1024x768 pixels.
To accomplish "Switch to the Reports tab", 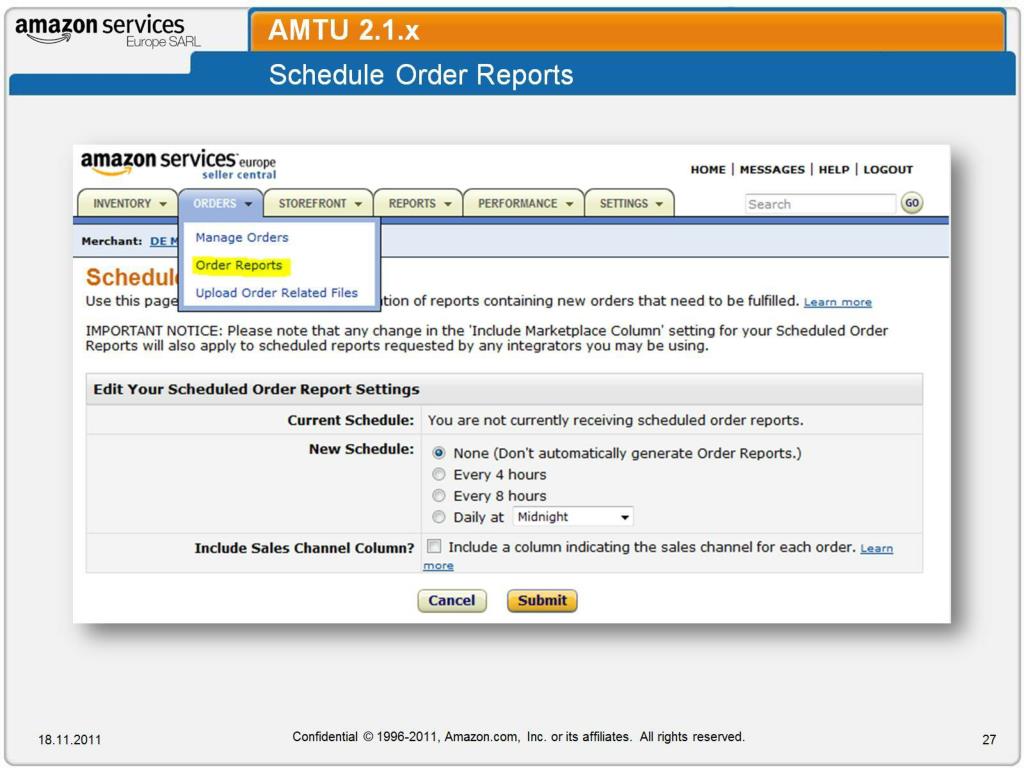I will (x=418, y=203).
